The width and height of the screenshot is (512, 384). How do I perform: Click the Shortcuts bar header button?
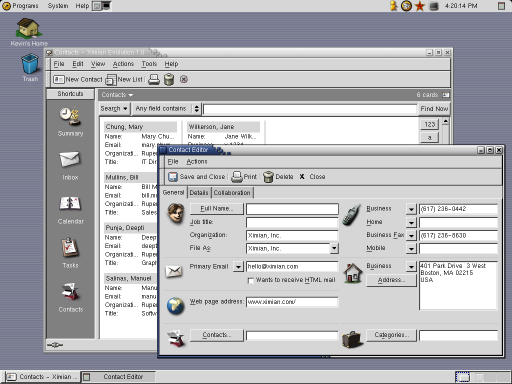[x=70, y=94]
